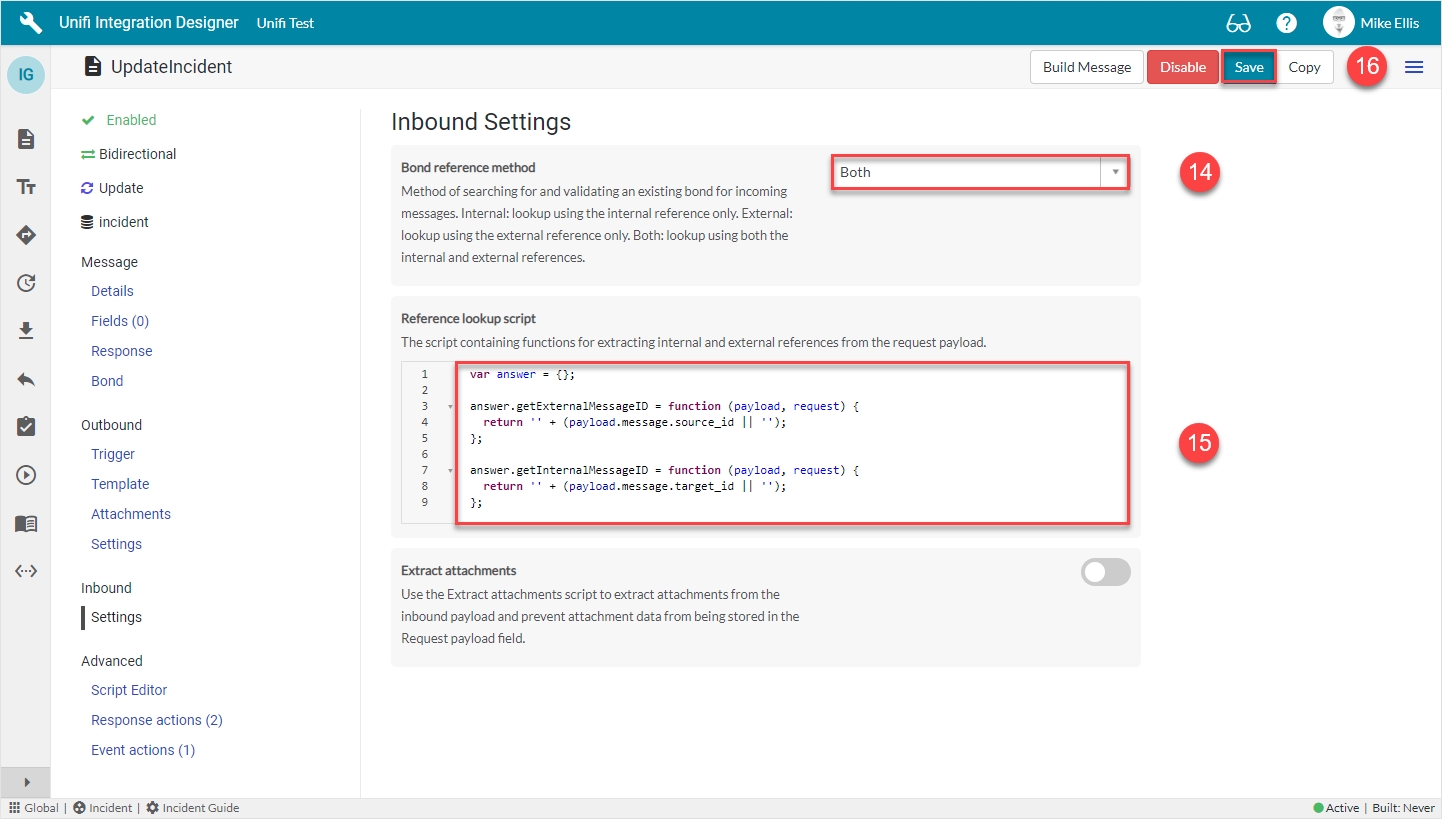Collapse the function fold arrow at line 3

(449, 407)
